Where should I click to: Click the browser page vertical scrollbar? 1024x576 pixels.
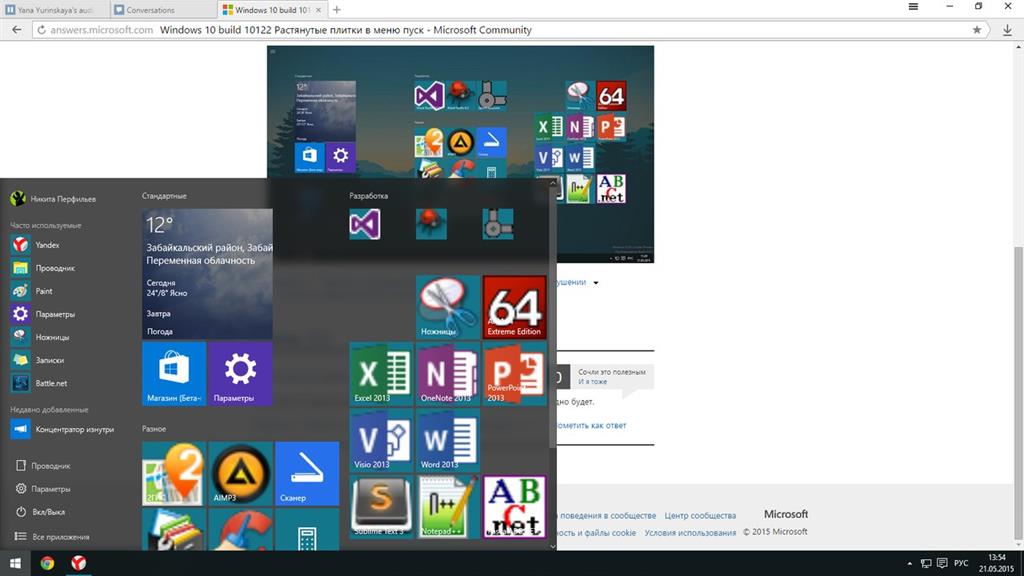(1018, 394)
